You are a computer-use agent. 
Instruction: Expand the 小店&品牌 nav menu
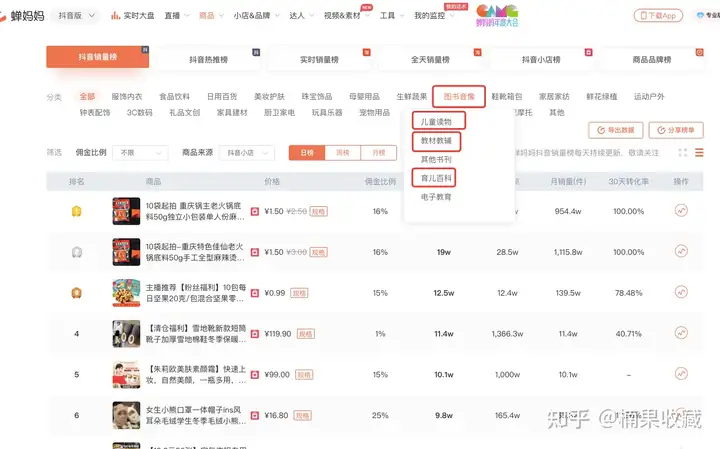[256, 16]
